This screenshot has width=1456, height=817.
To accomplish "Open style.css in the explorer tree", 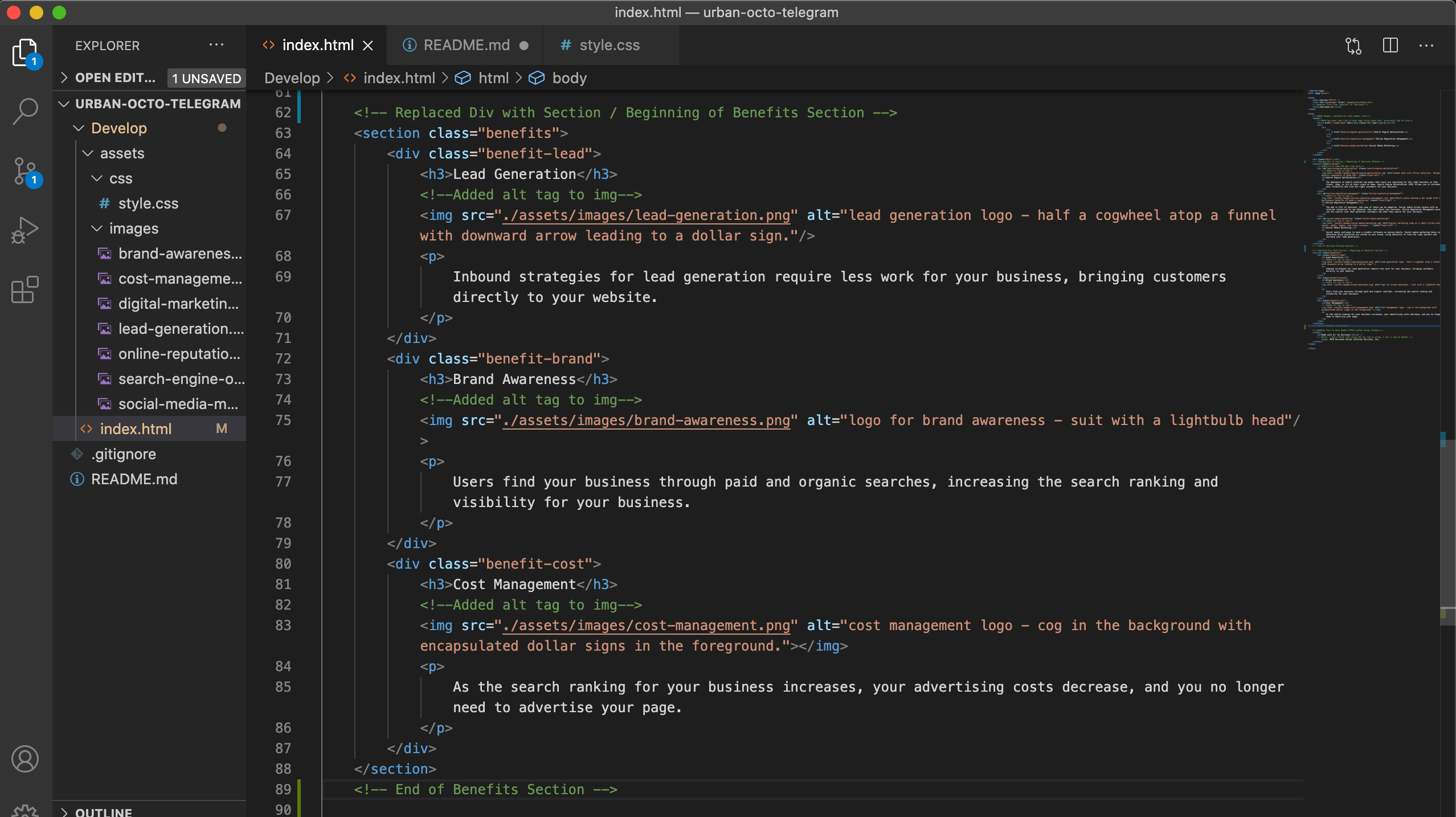I will click(x=148, y=203).
